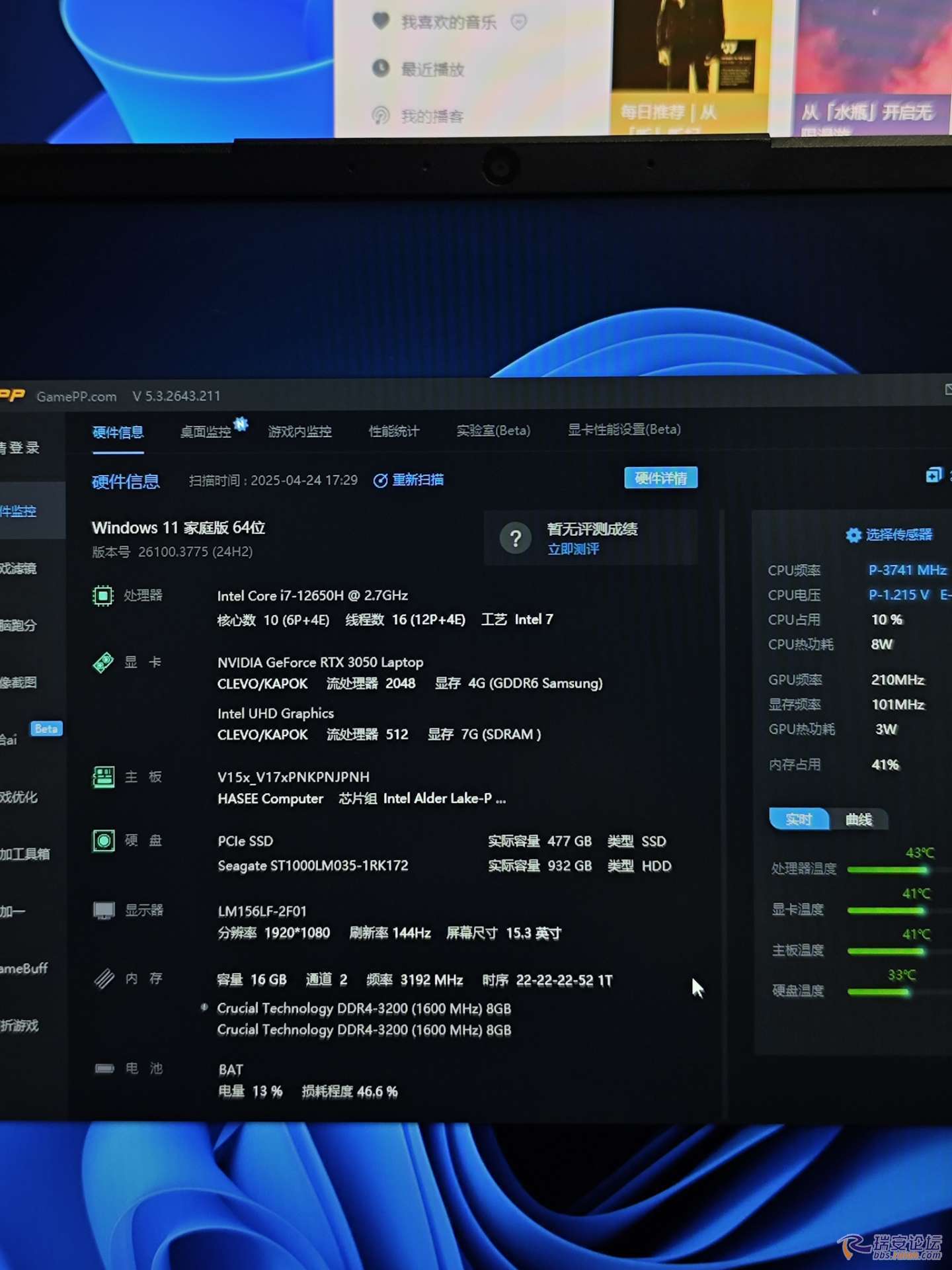
Task: Click the 立即测评 link
Action: (x=573, y=549)
